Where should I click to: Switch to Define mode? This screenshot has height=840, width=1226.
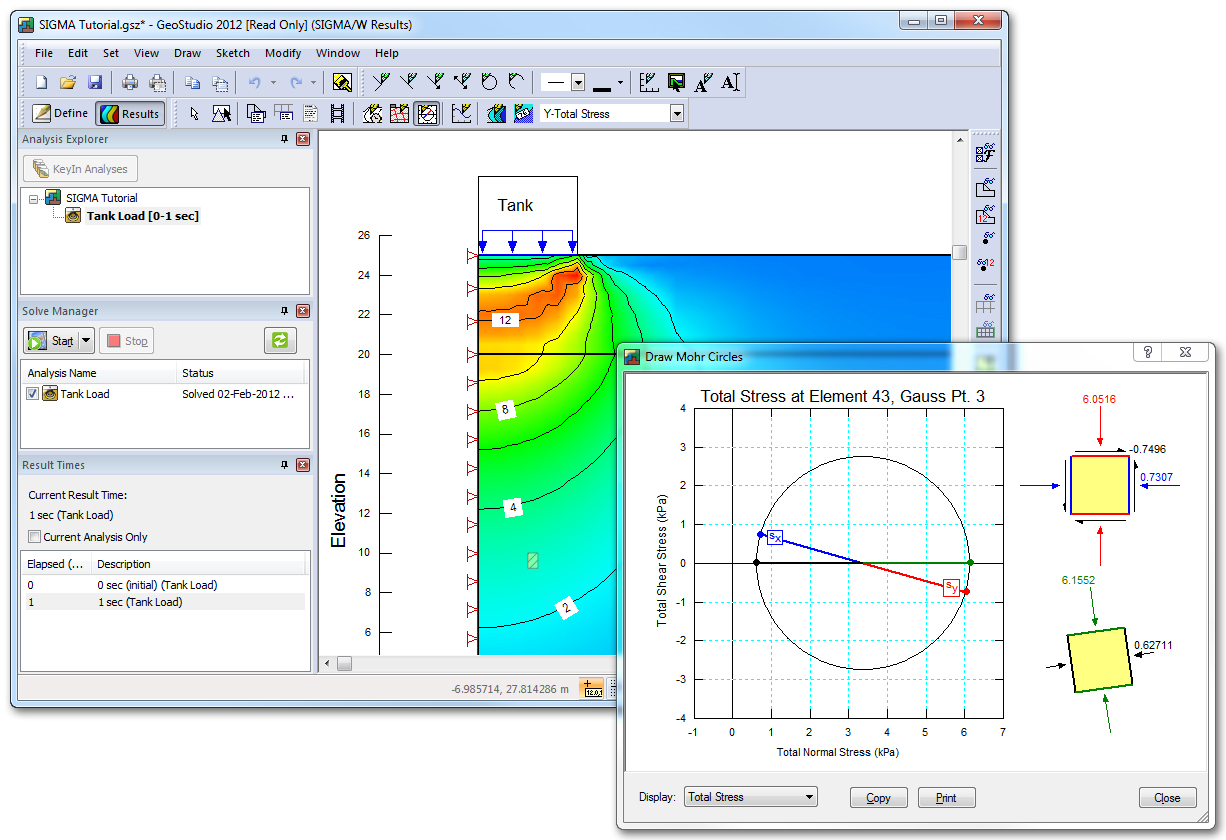[x=60, y=114]
